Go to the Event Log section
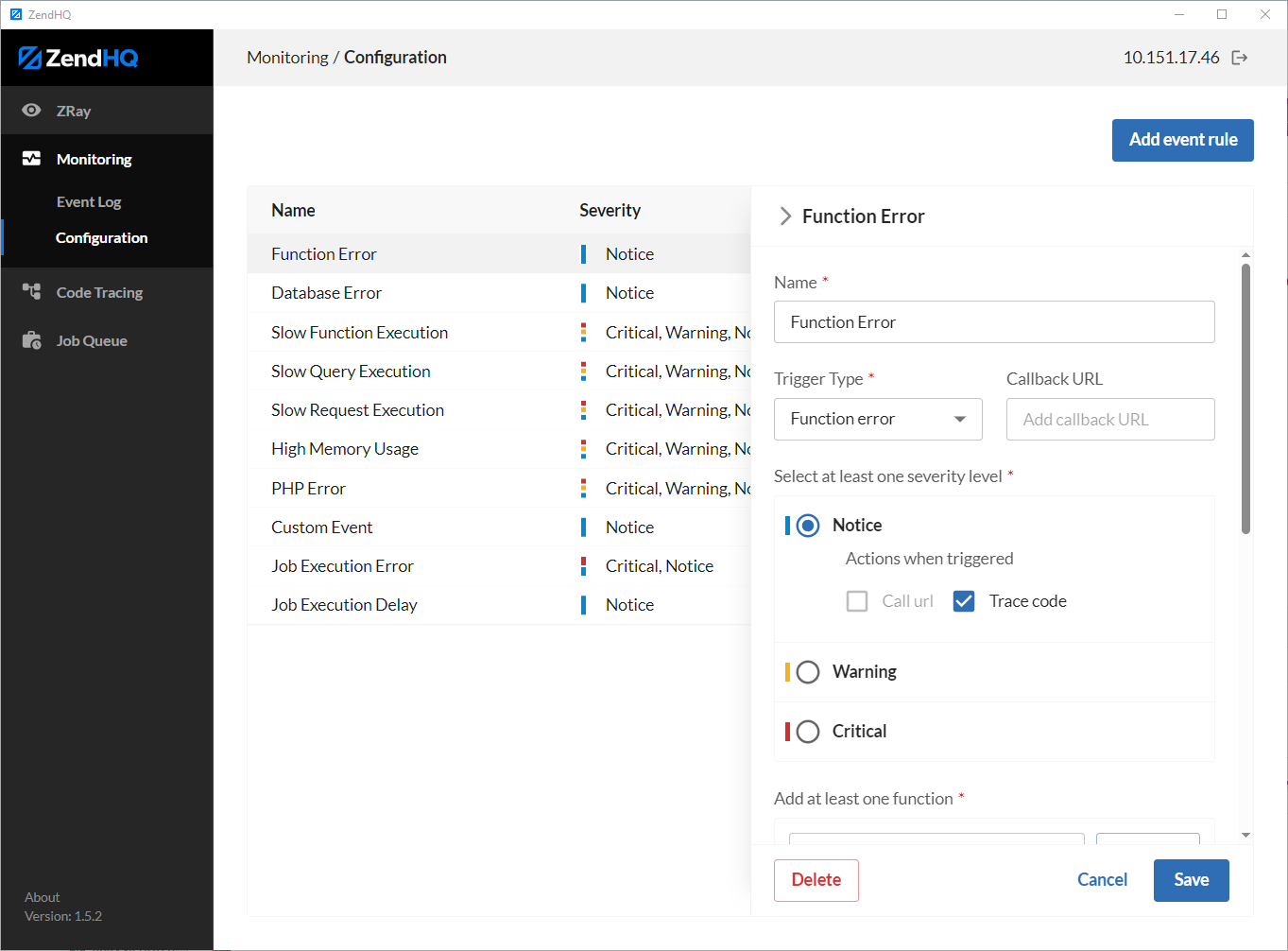The image size is (1288, 951). coord(88,201)
